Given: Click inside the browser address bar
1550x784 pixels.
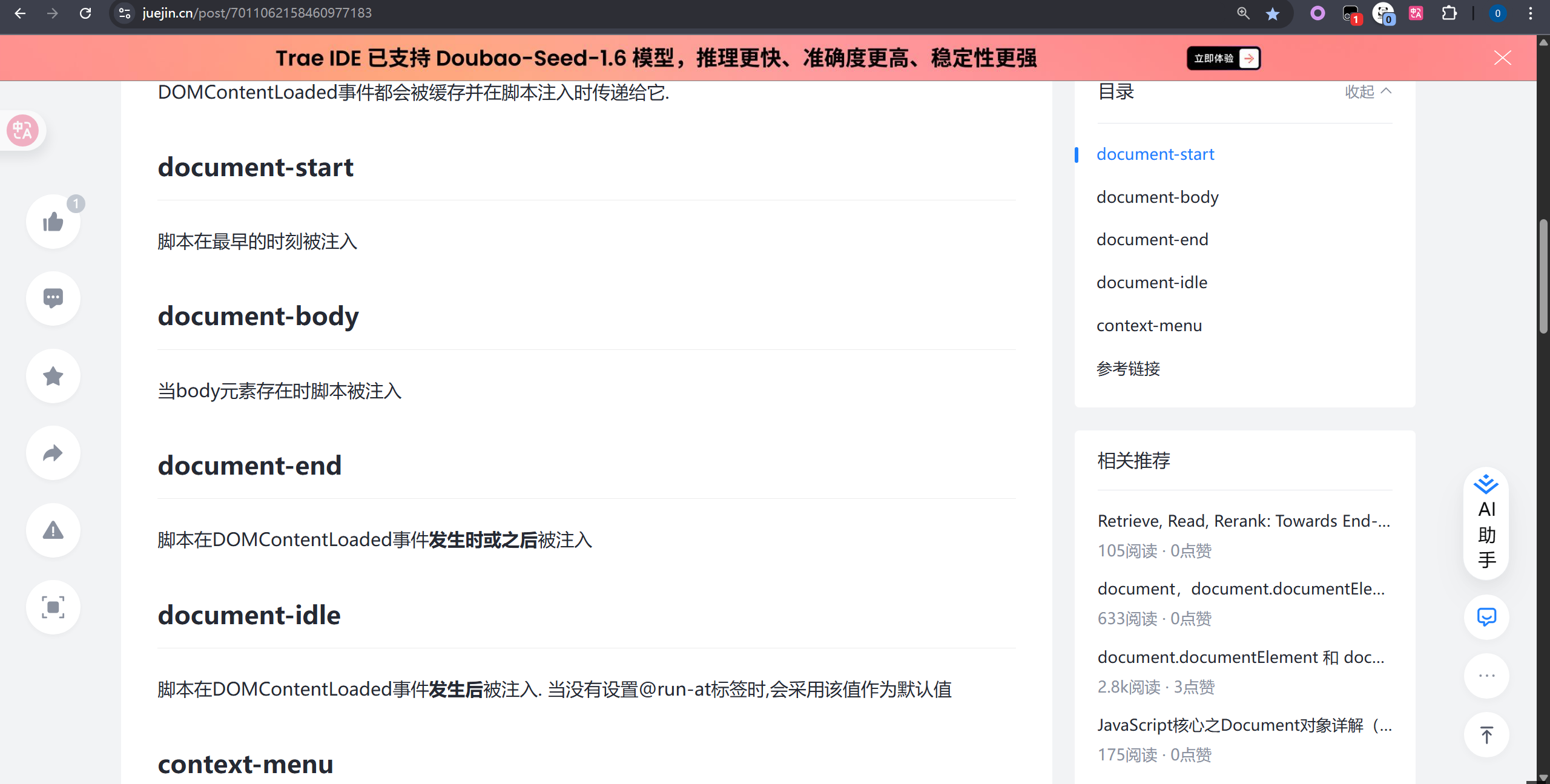Looking at the screenshot, I should pos(424,13).
